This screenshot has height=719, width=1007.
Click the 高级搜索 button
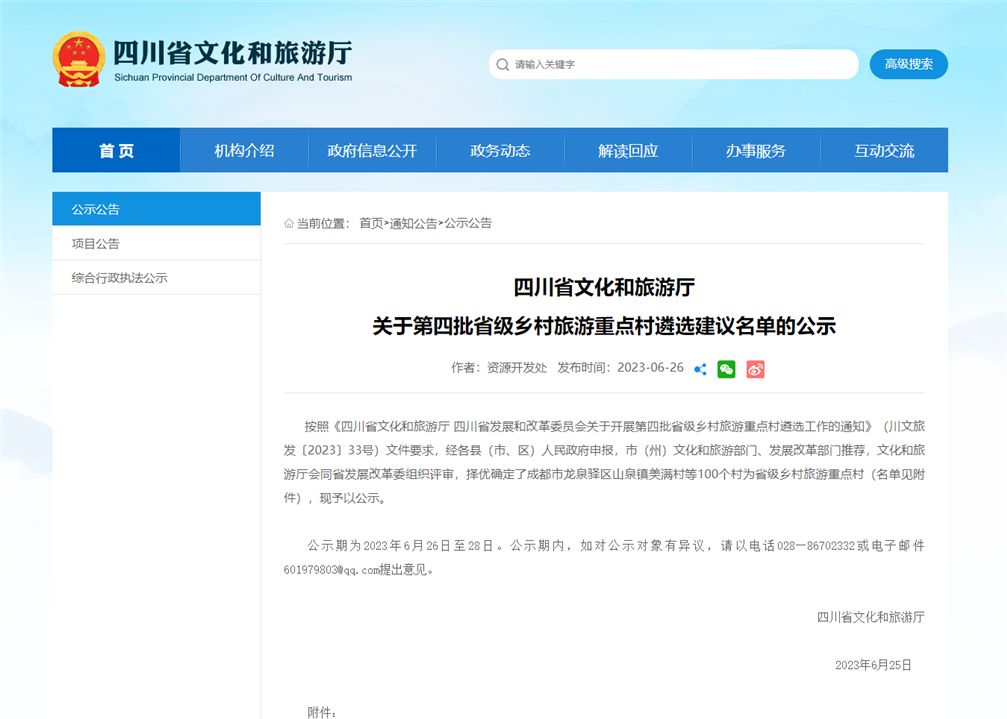pos(908,64)
